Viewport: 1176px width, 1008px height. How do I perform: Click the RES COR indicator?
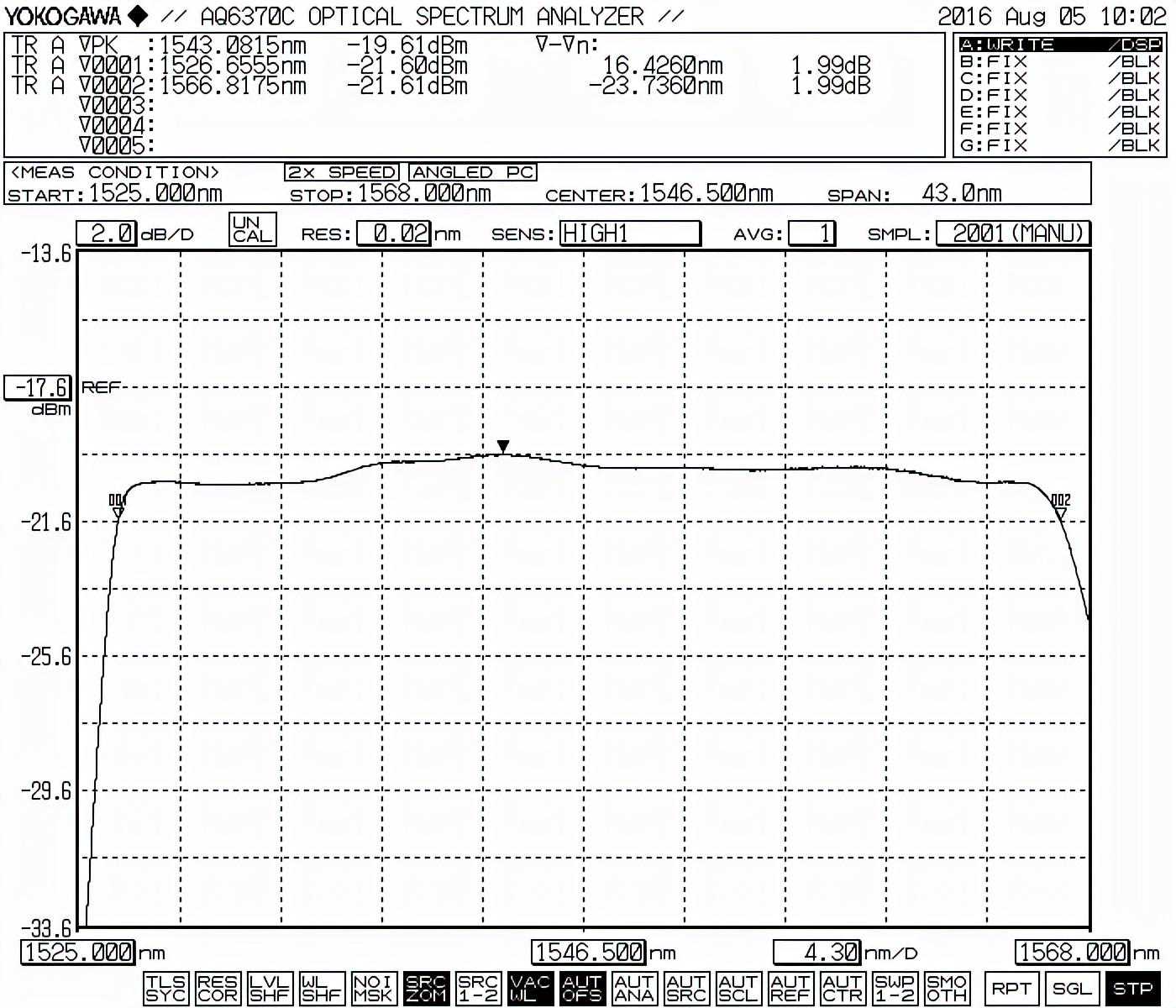click(218, 989)
